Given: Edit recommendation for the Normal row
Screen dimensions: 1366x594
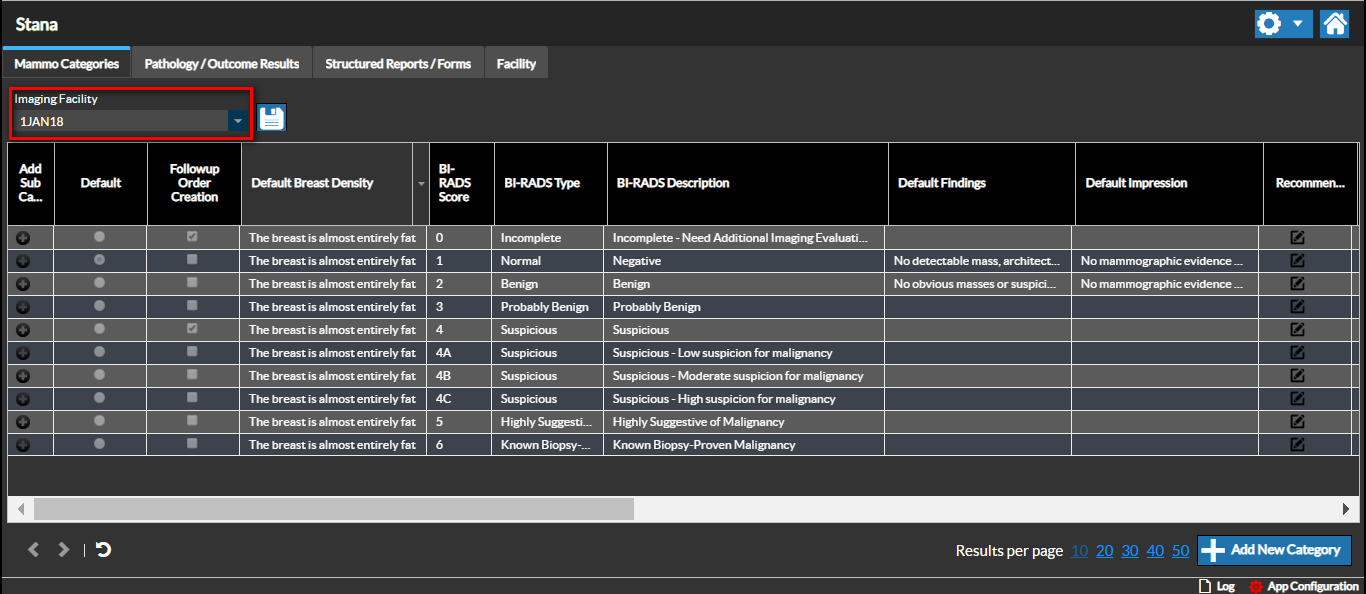Looking at the screenshot, I should pos(1297,260).
